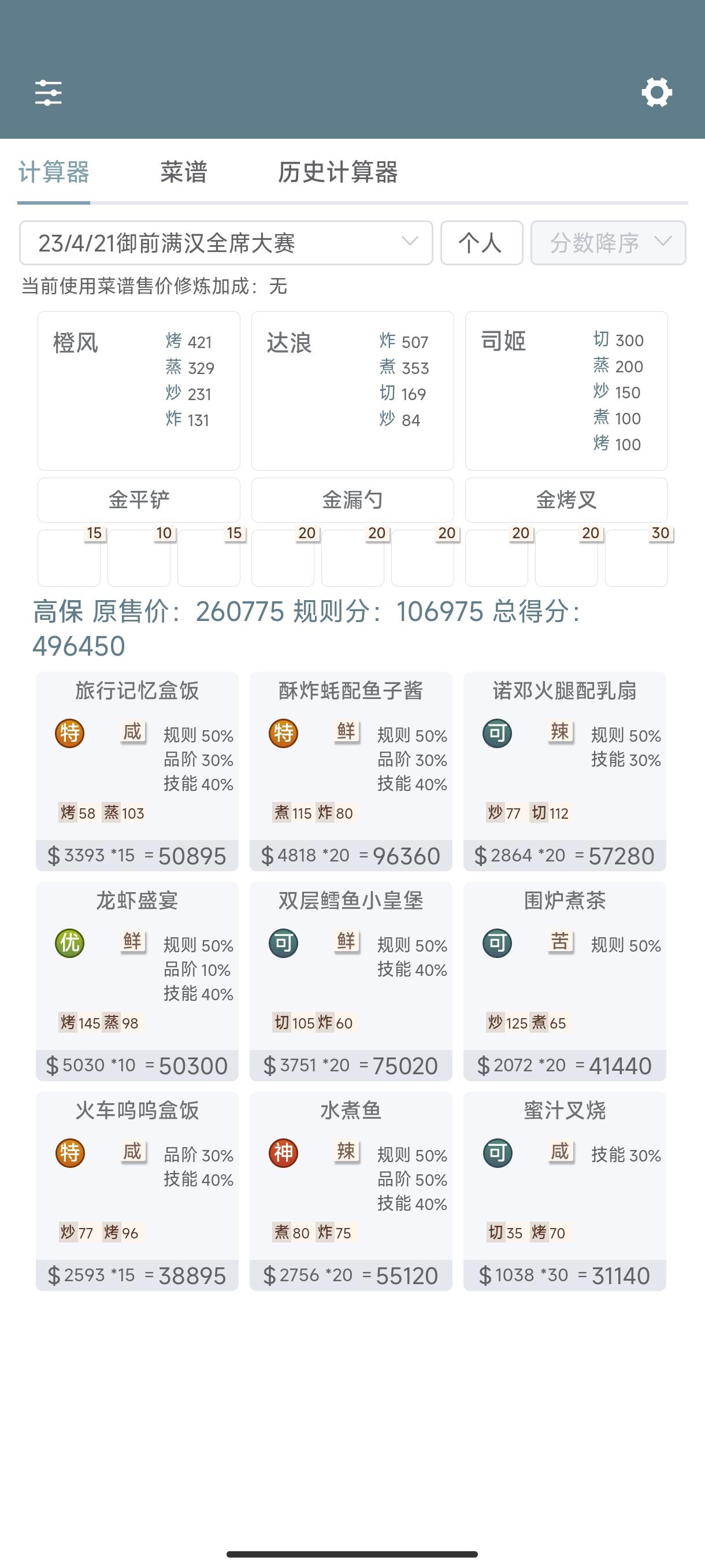Tap the 优 rank badge on 龙虾盛宴
This screenshot has width=705, height=1568.
tap(69, 943)
